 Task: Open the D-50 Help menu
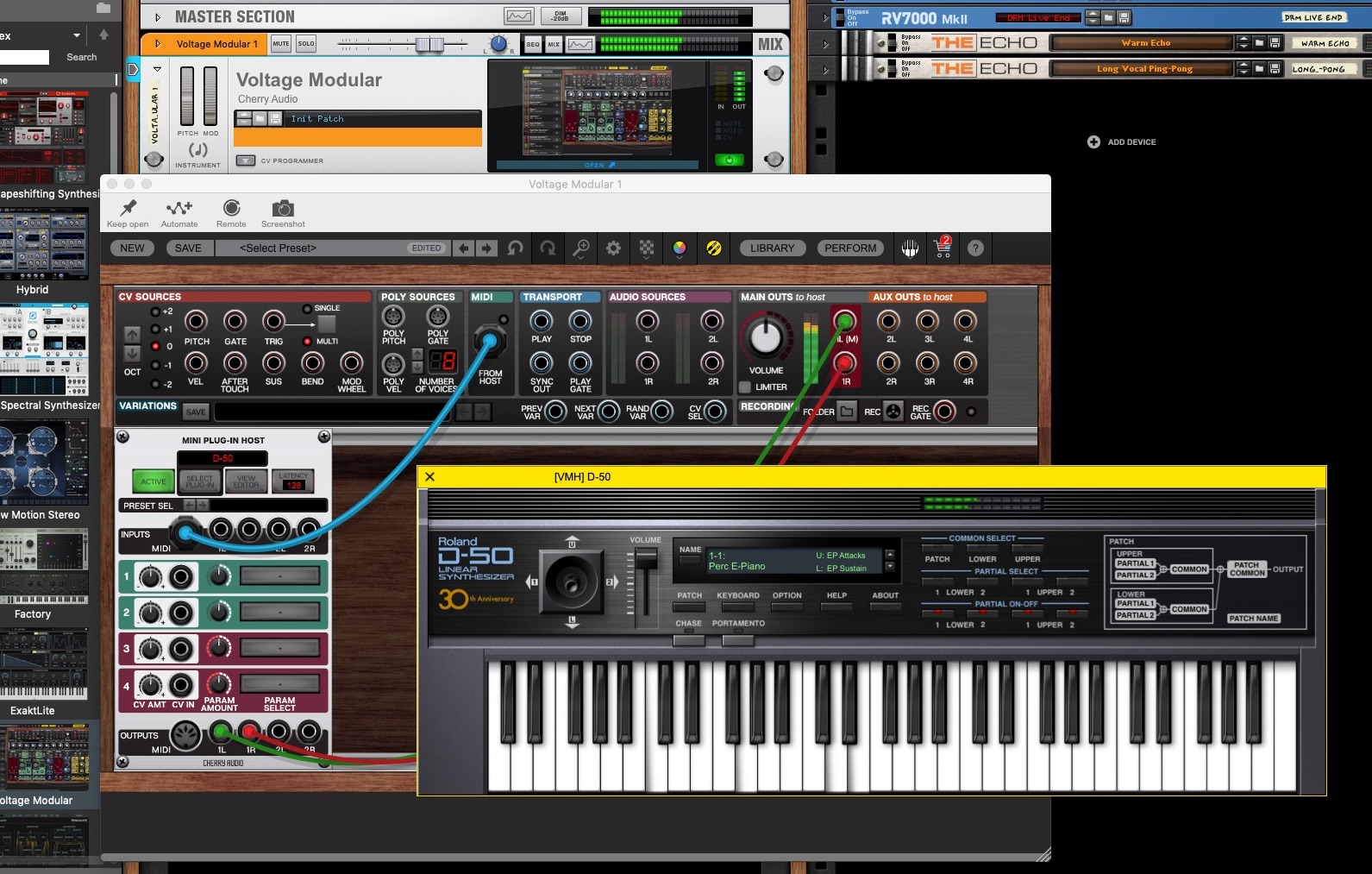(x=836, y=607)
